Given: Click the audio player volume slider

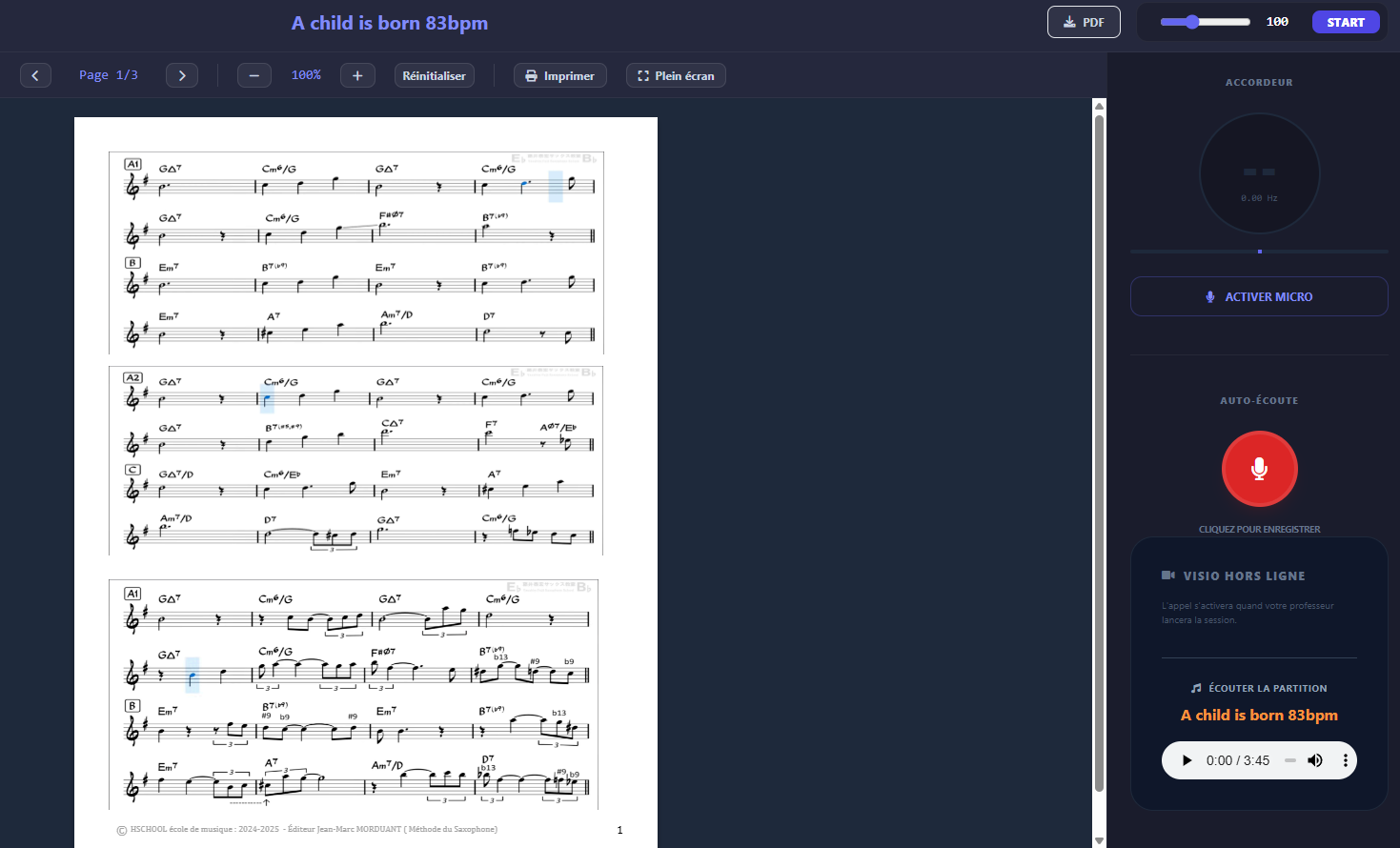Looking at the screenshot, I should [1290, 760].
